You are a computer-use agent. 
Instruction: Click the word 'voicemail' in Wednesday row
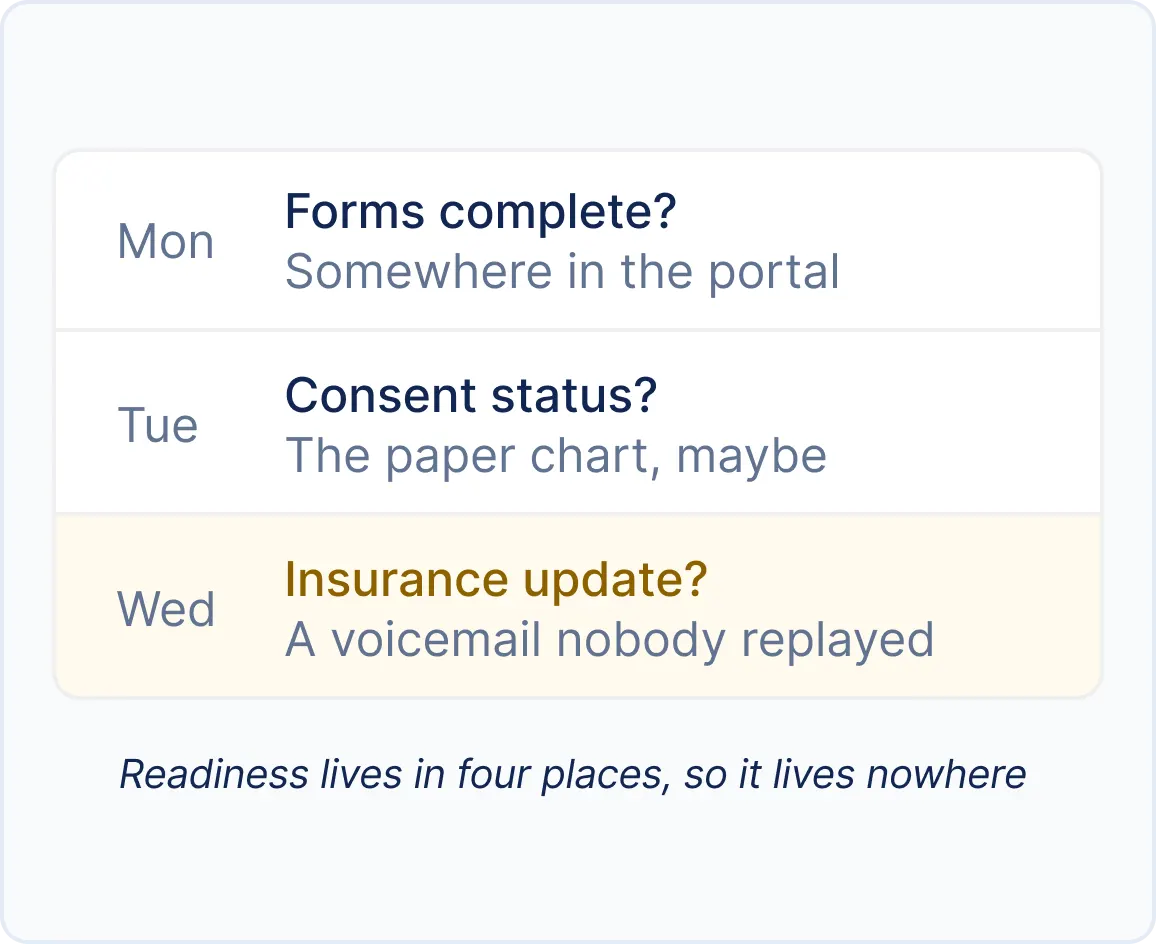(436, 639)
